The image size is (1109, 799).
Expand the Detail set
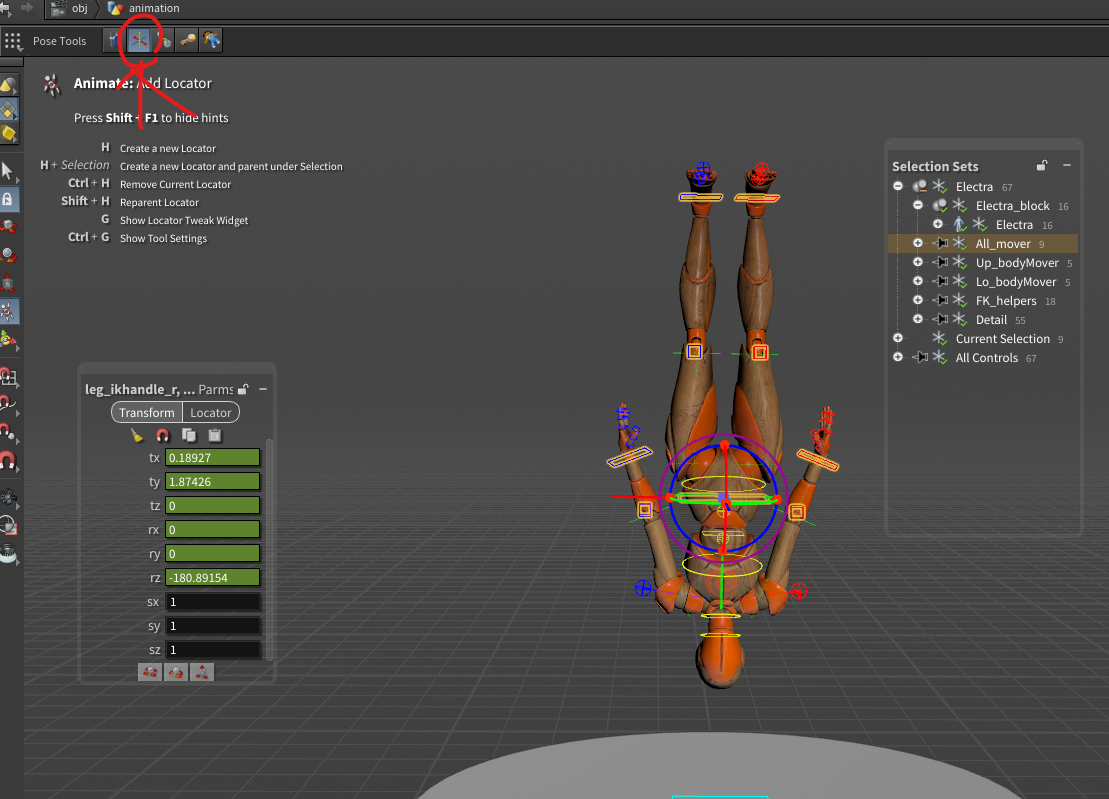[918, 320]
